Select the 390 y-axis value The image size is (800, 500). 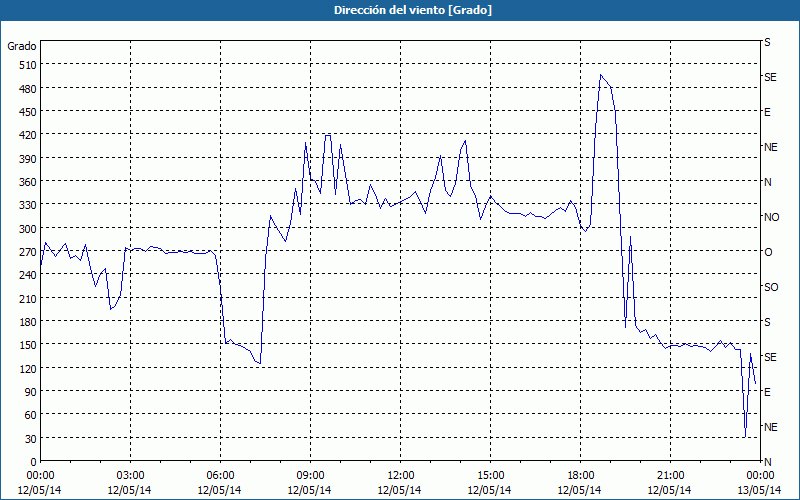click(x=29, y=159)
